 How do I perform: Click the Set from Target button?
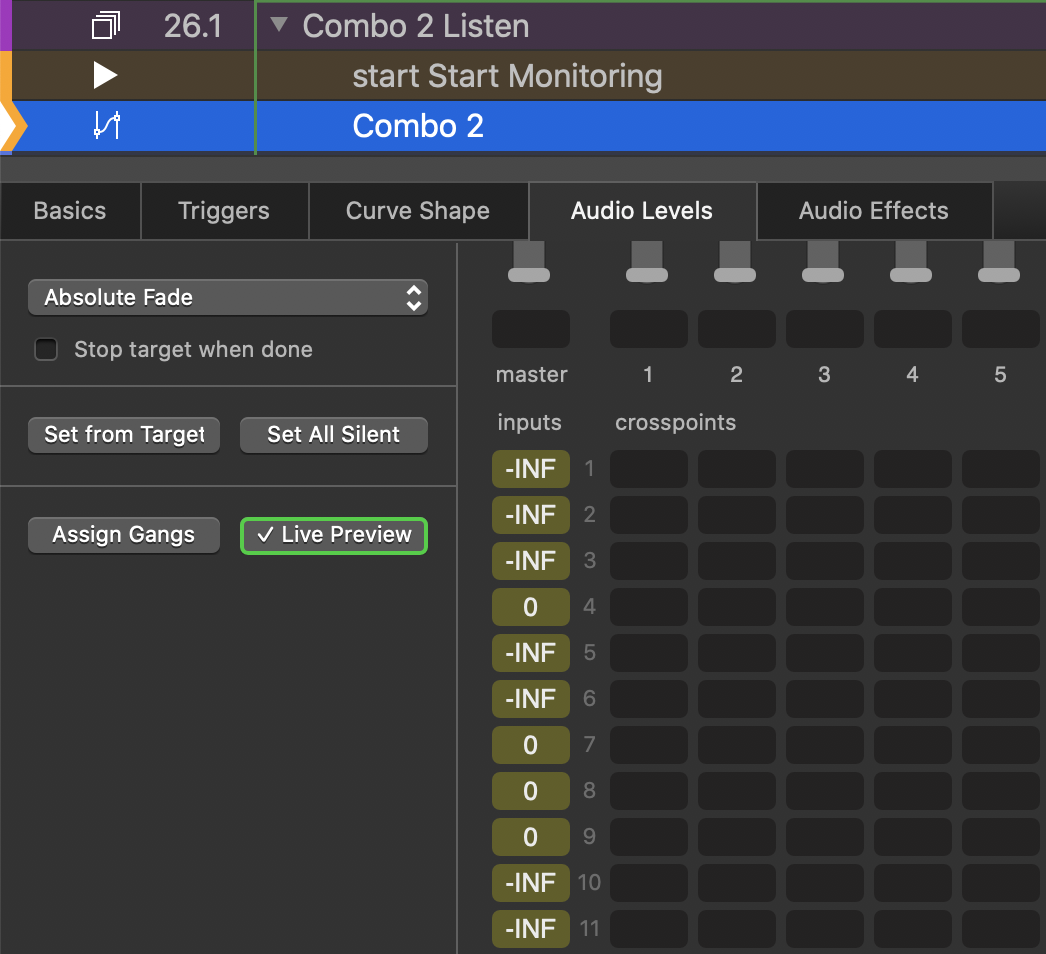(124, 435)
